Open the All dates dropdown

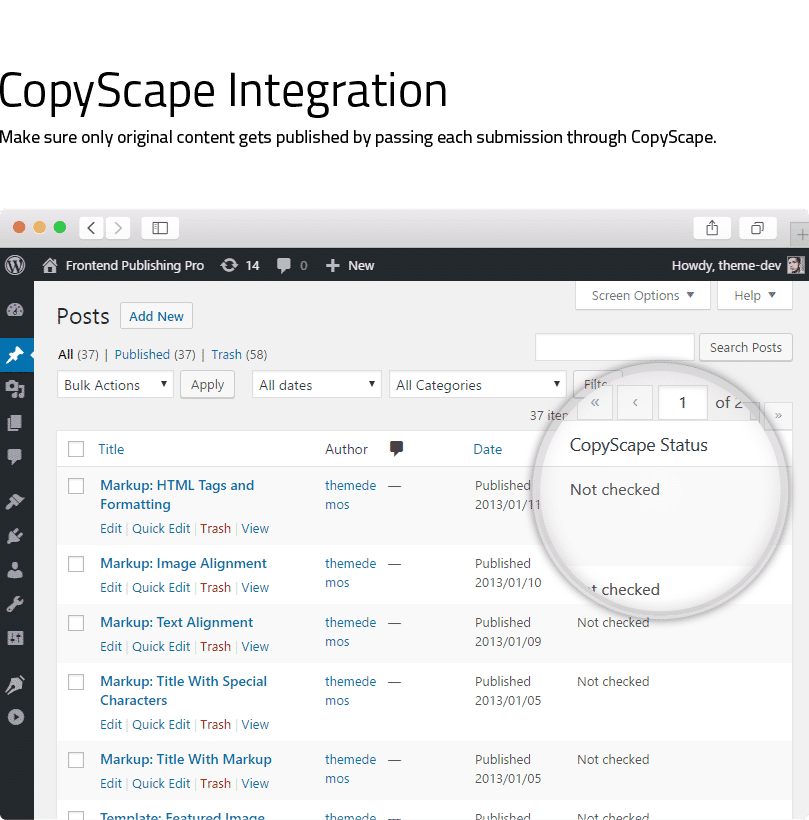(x=317, y=385)
